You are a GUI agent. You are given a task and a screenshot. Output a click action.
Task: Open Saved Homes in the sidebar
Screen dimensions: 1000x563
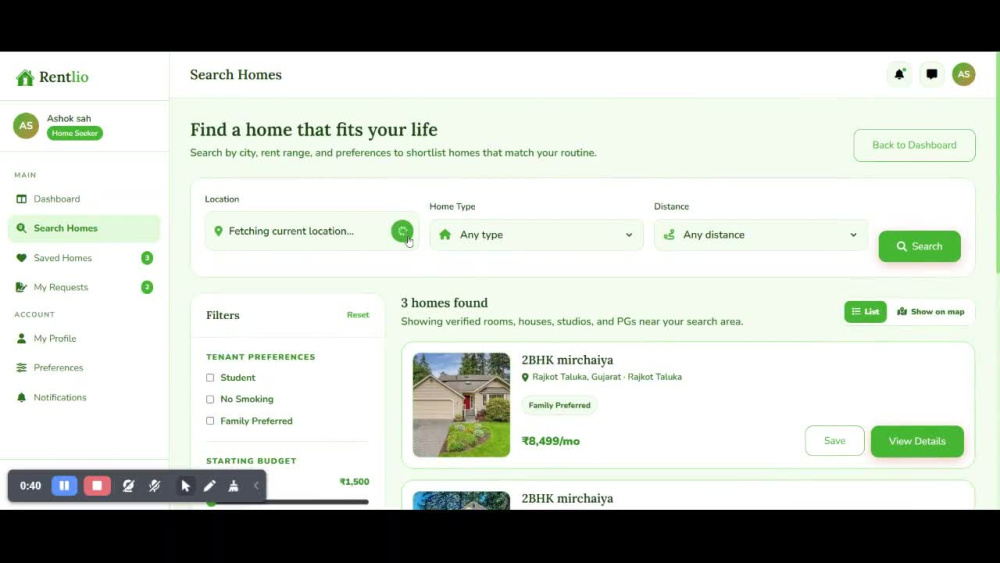point(84,258)
